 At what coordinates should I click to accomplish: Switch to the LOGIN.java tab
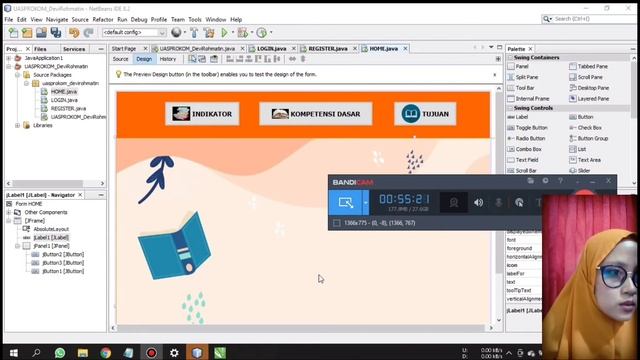tap(271, 49)
